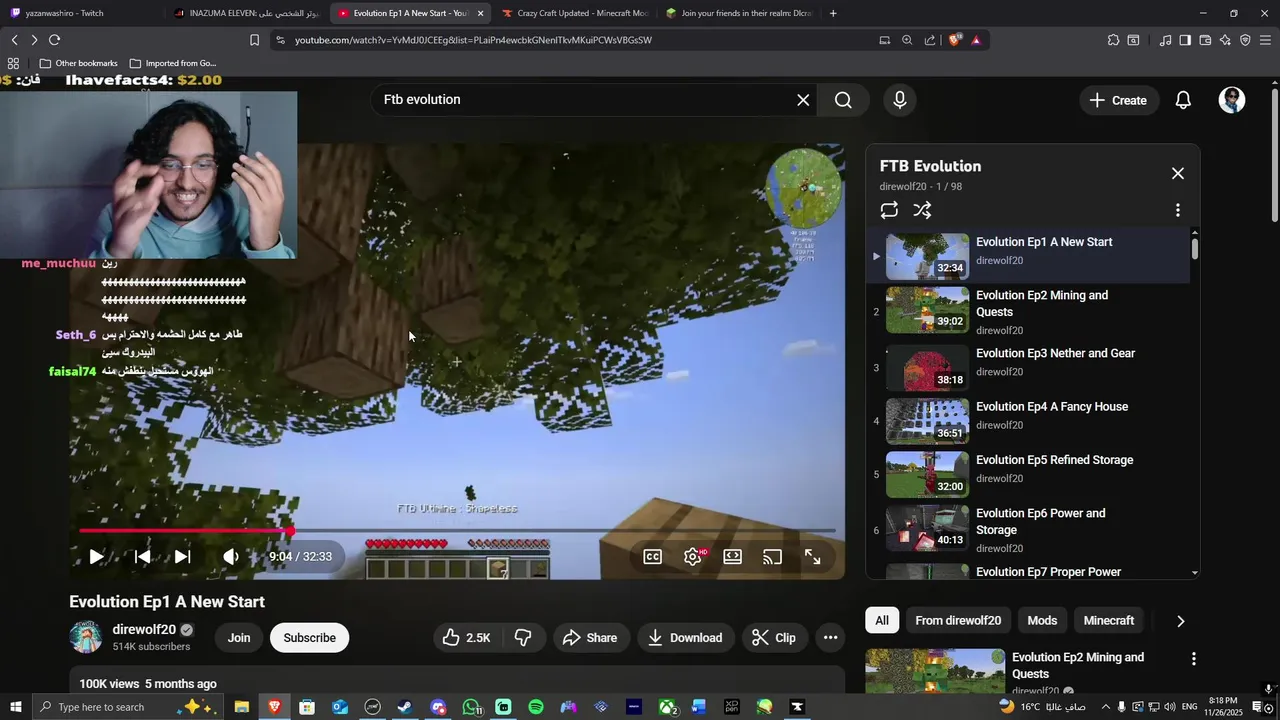Open playlist three-dot options menu
Viewport: 1280px width, 720px height.
(1178, 210)
